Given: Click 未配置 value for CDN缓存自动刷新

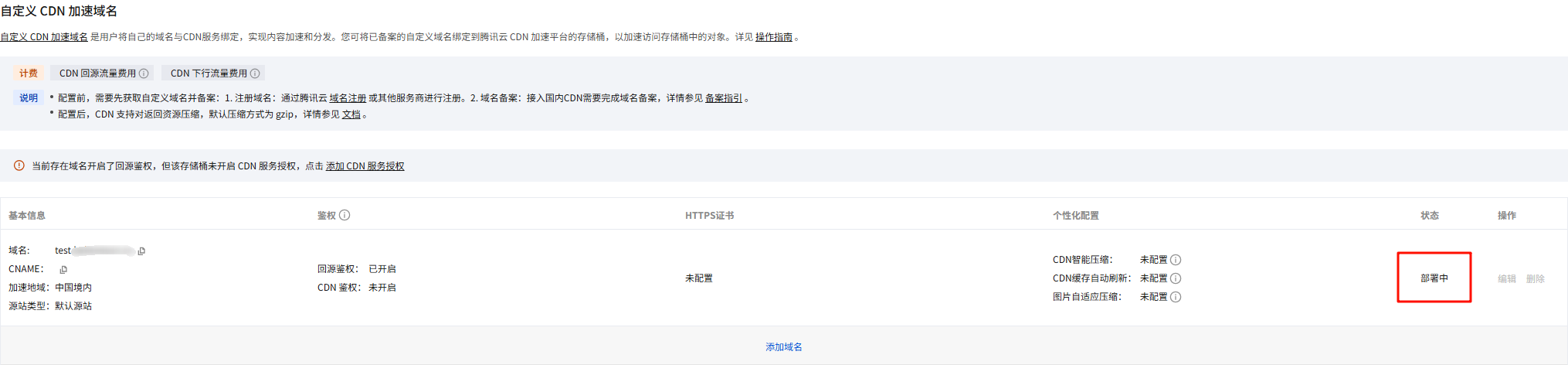Looking at the screenshot, I should (1154, 278).
